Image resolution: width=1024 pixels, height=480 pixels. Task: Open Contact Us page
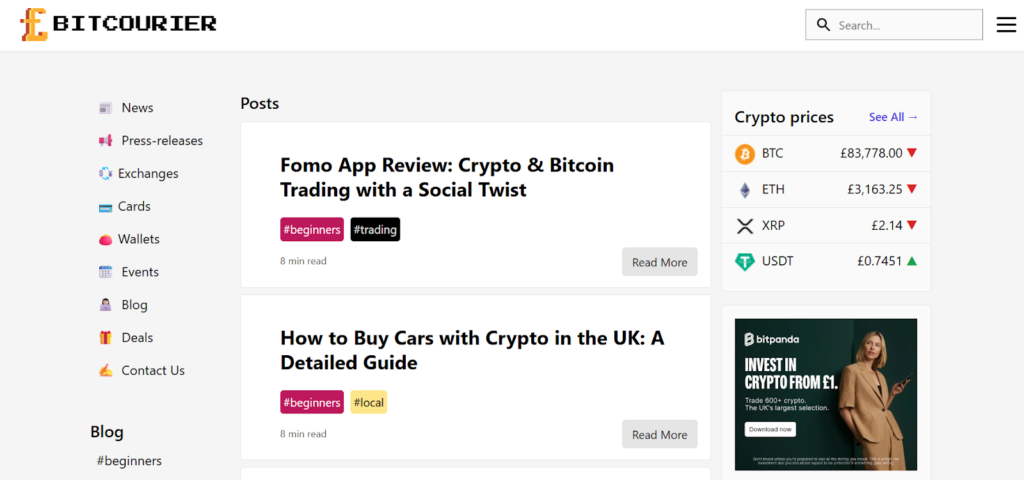(153, 371)
